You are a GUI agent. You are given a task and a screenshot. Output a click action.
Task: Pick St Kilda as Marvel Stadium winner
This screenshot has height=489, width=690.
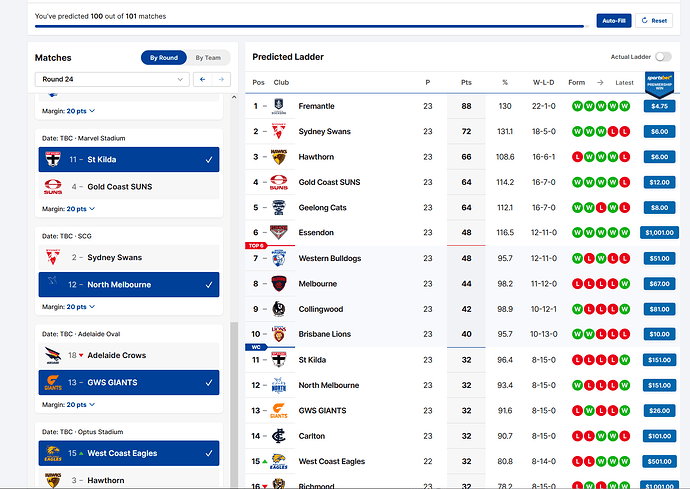[x=129, y=159]
